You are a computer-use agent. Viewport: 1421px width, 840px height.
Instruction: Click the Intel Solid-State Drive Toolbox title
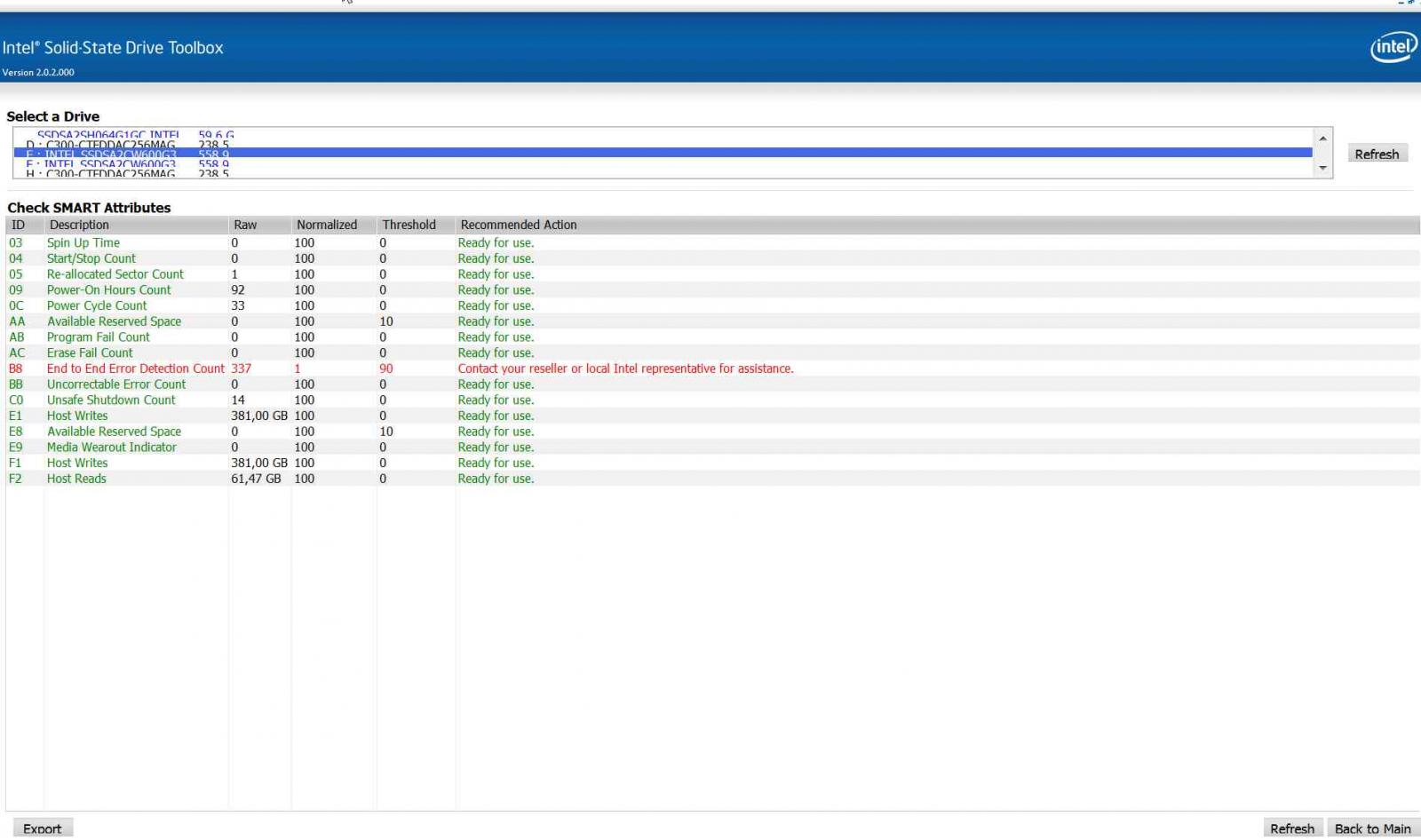click(x=113, y=48)
